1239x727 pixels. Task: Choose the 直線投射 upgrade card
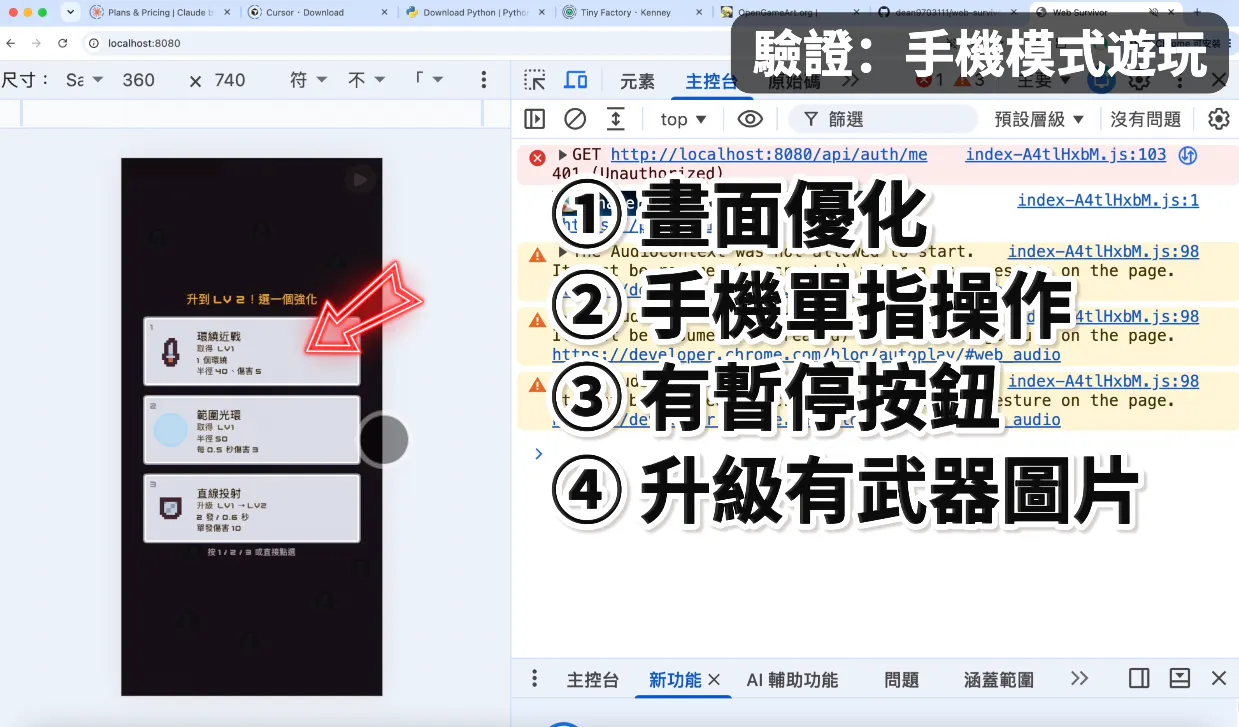(x=252, y=508)
